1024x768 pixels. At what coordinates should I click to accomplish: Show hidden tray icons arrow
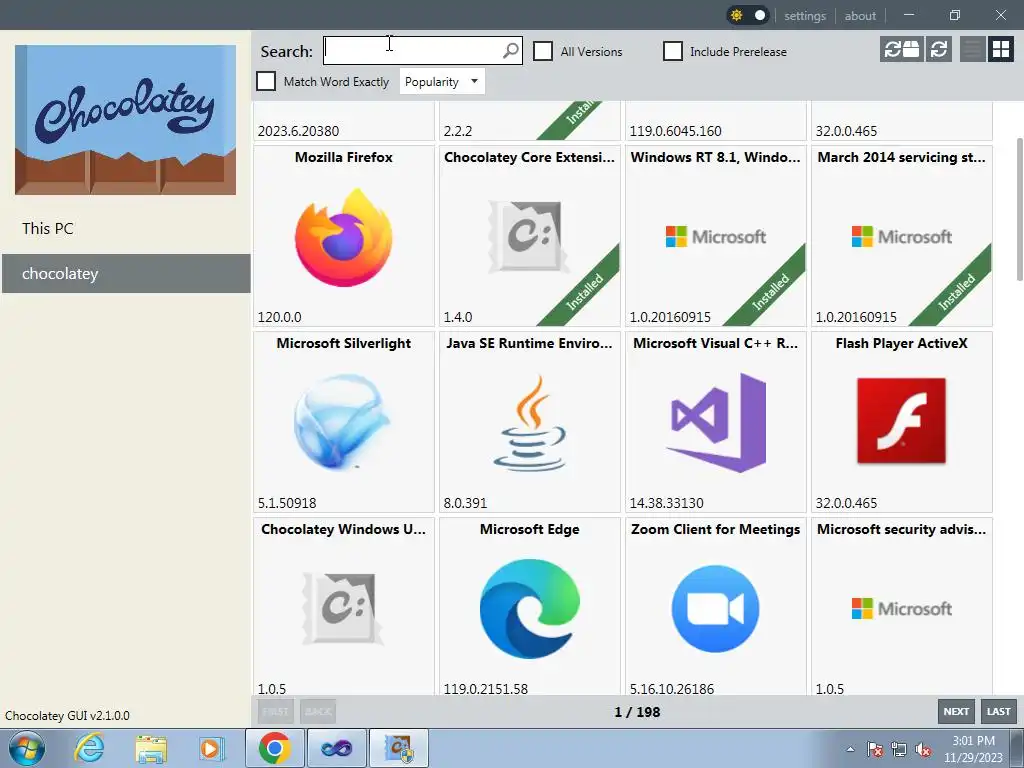pyautogui.click(x=850, y=749)
